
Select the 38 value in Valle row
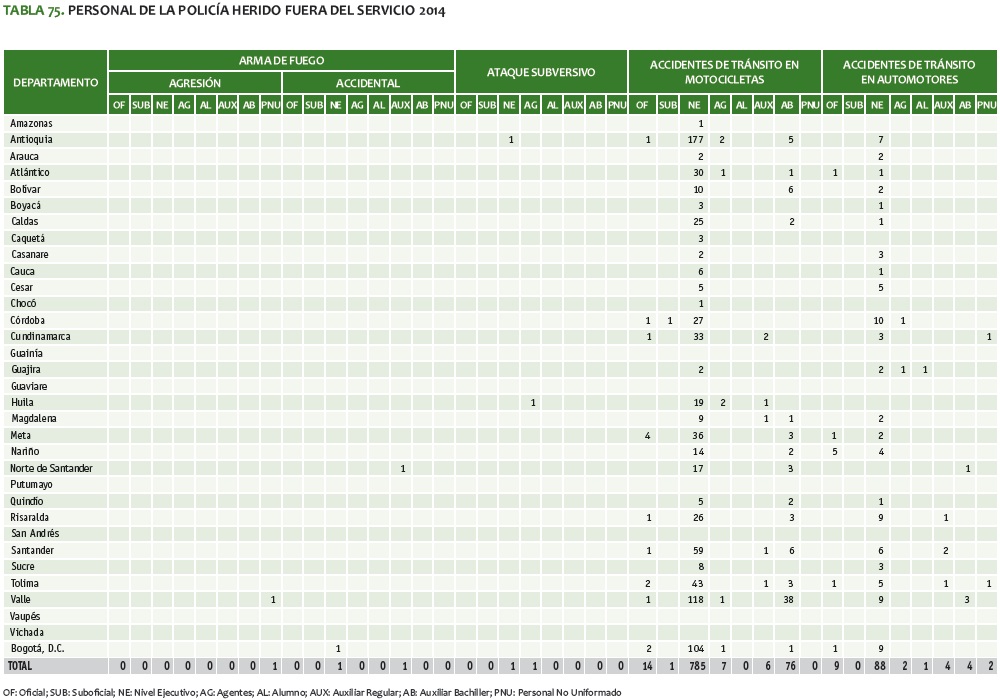789,599
